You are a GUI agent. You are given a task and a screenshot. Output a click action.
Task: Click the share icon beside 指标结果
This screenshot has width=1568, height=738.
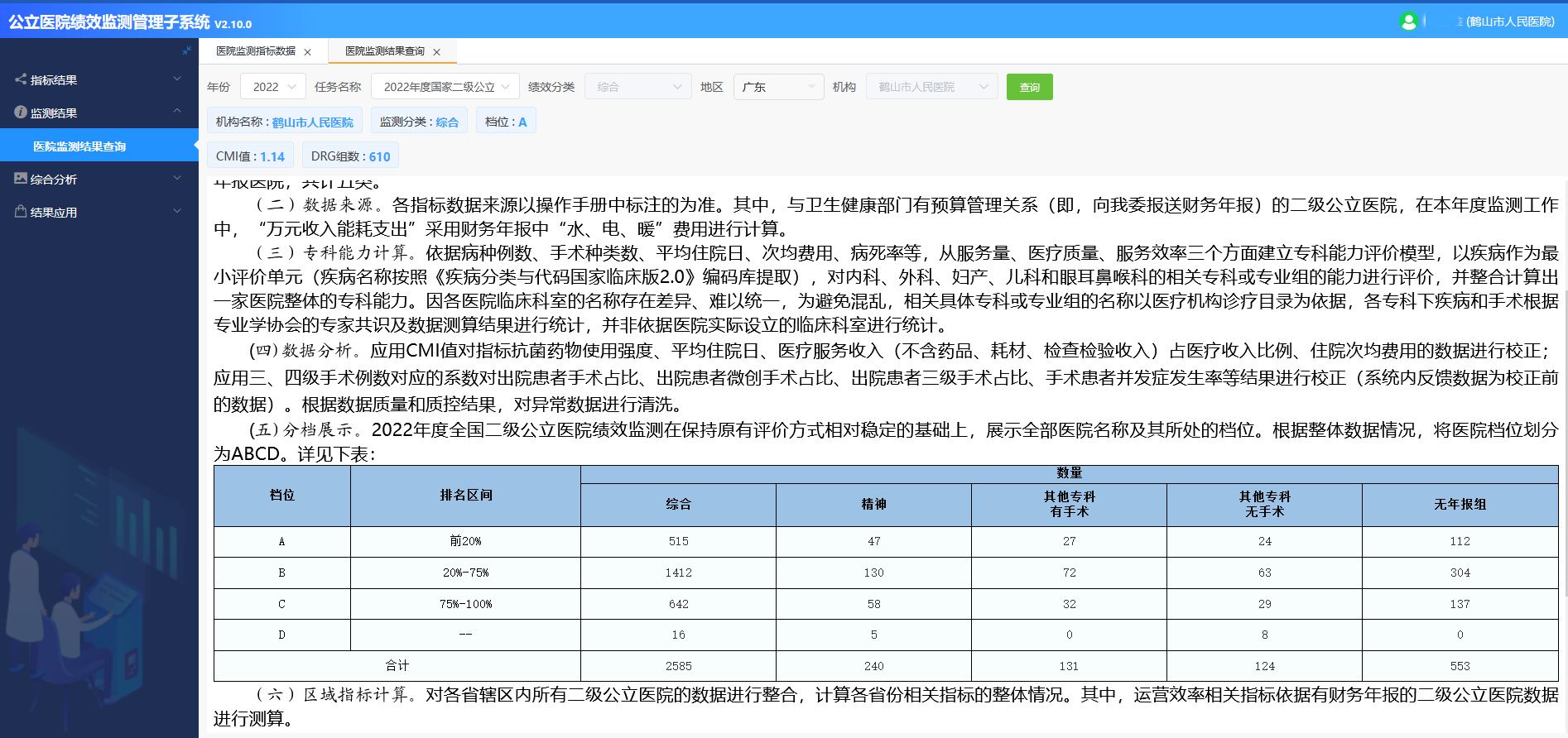tap(21, 79)
